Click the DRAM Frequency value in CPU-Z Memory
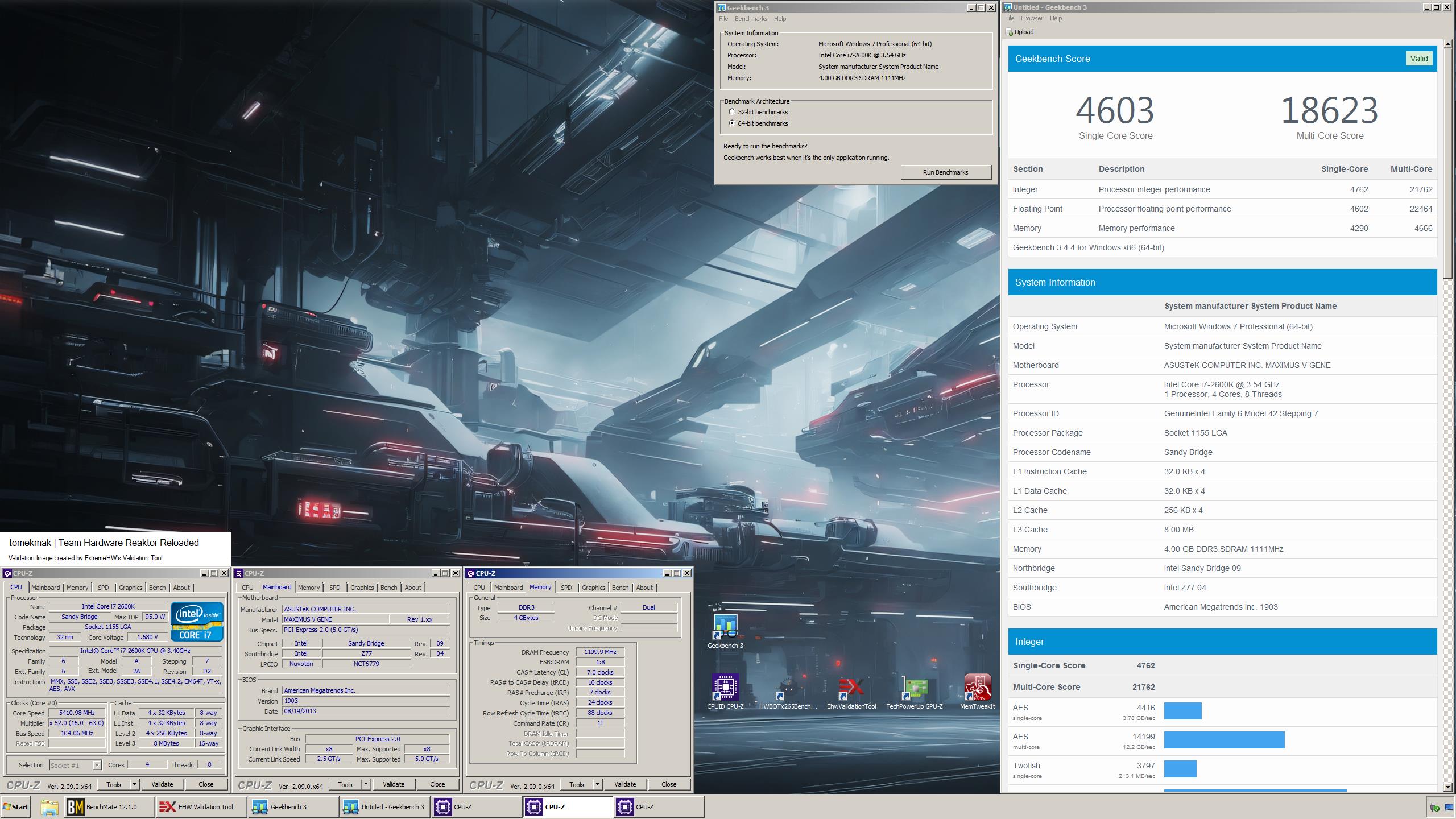1456x819 pixels. [x=600, y=652]
